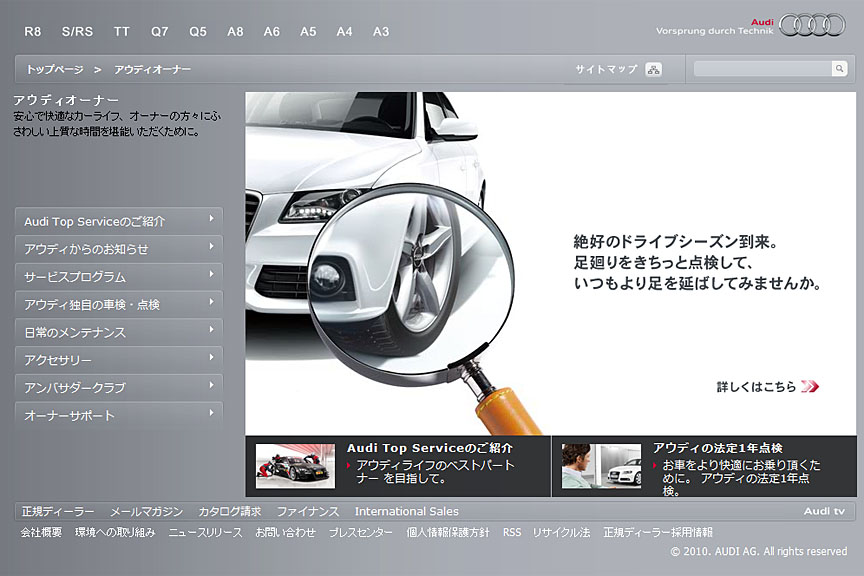This screenshot has width=864, height=576.
Task: Open サイトマップ link
Action: (x=606, y=69)
